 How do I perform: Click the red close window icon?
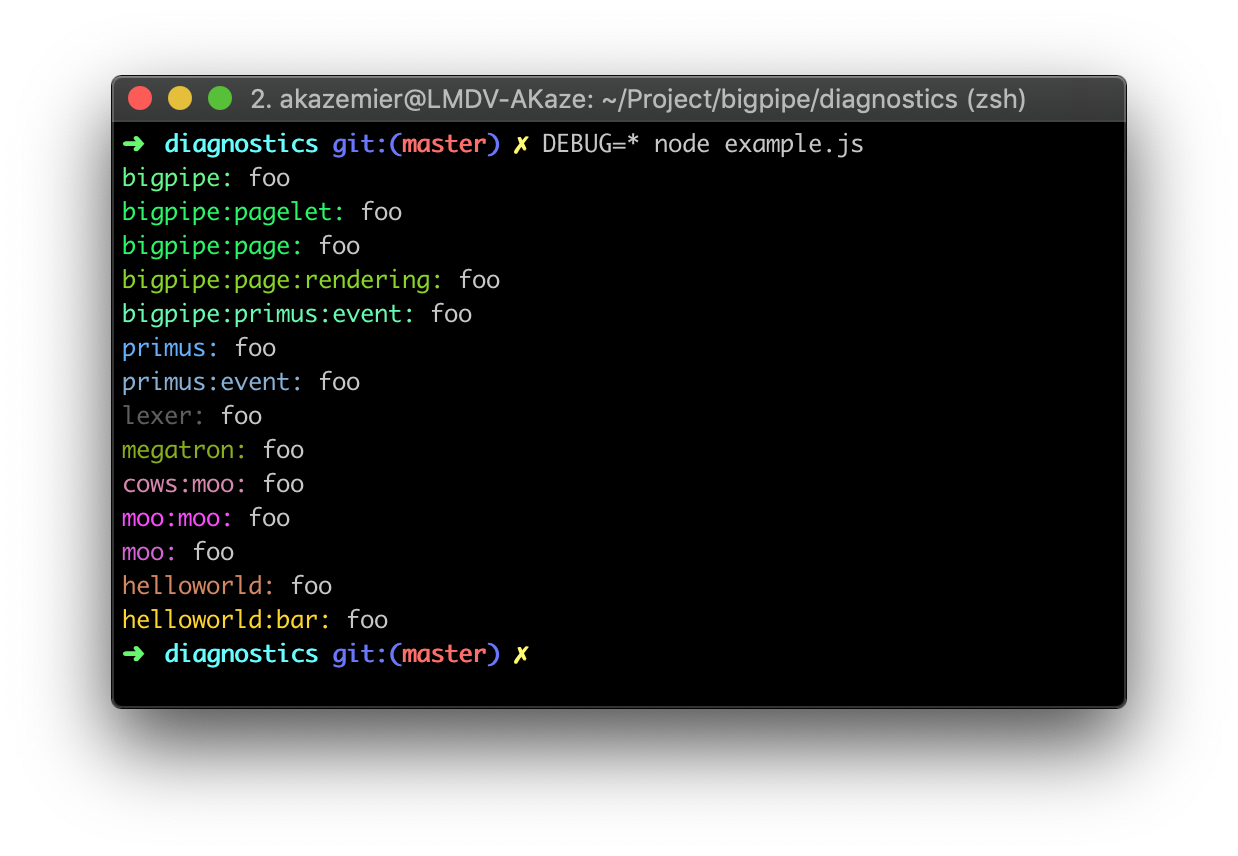pyautogui.click(x=140, y=98)
